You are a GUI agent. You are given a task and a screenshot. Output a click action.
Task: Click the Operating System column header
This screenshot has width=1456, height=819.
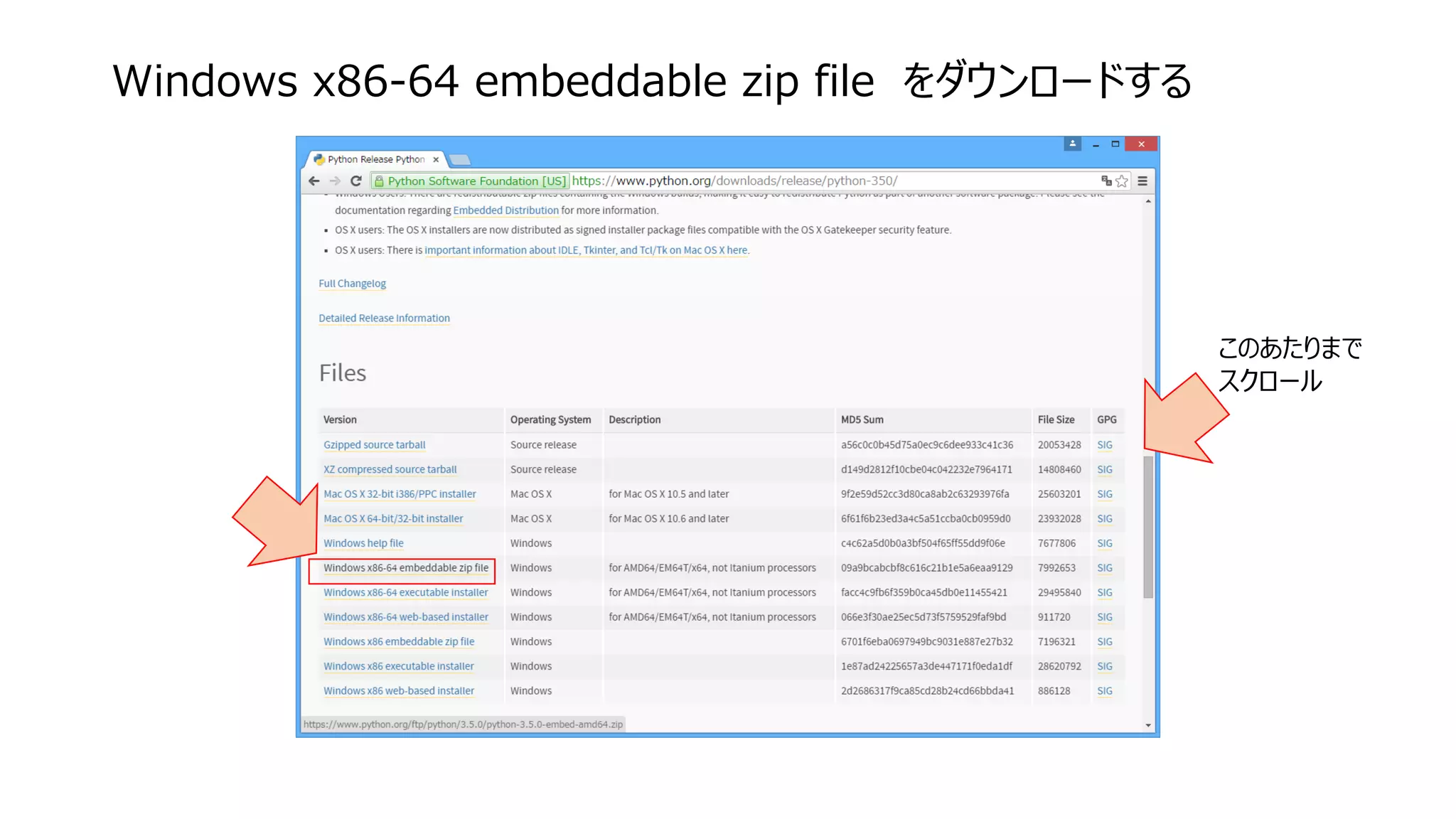click(550, 420)
